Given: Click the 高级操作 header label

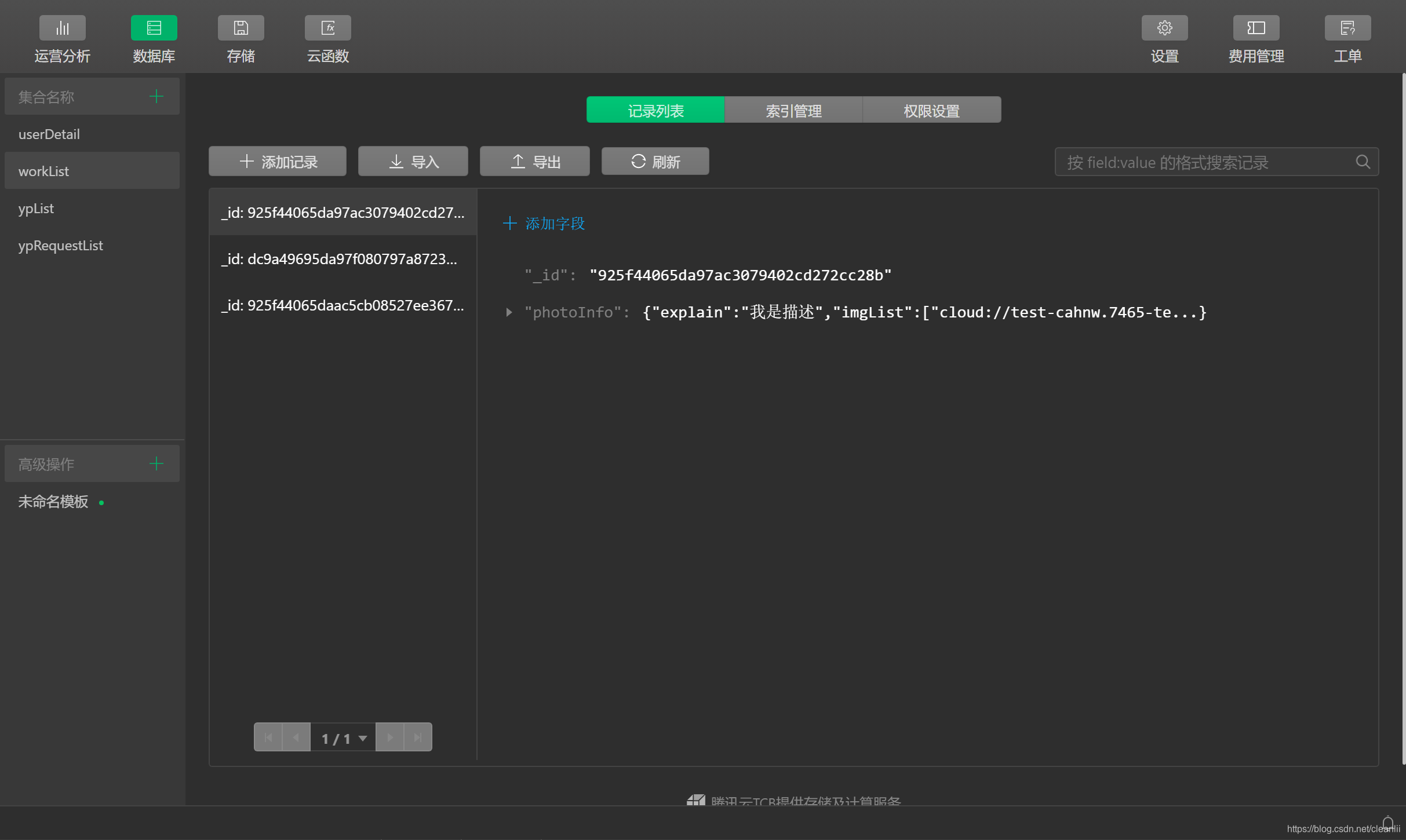Looking at the screenshot, I should coord(46,464).
